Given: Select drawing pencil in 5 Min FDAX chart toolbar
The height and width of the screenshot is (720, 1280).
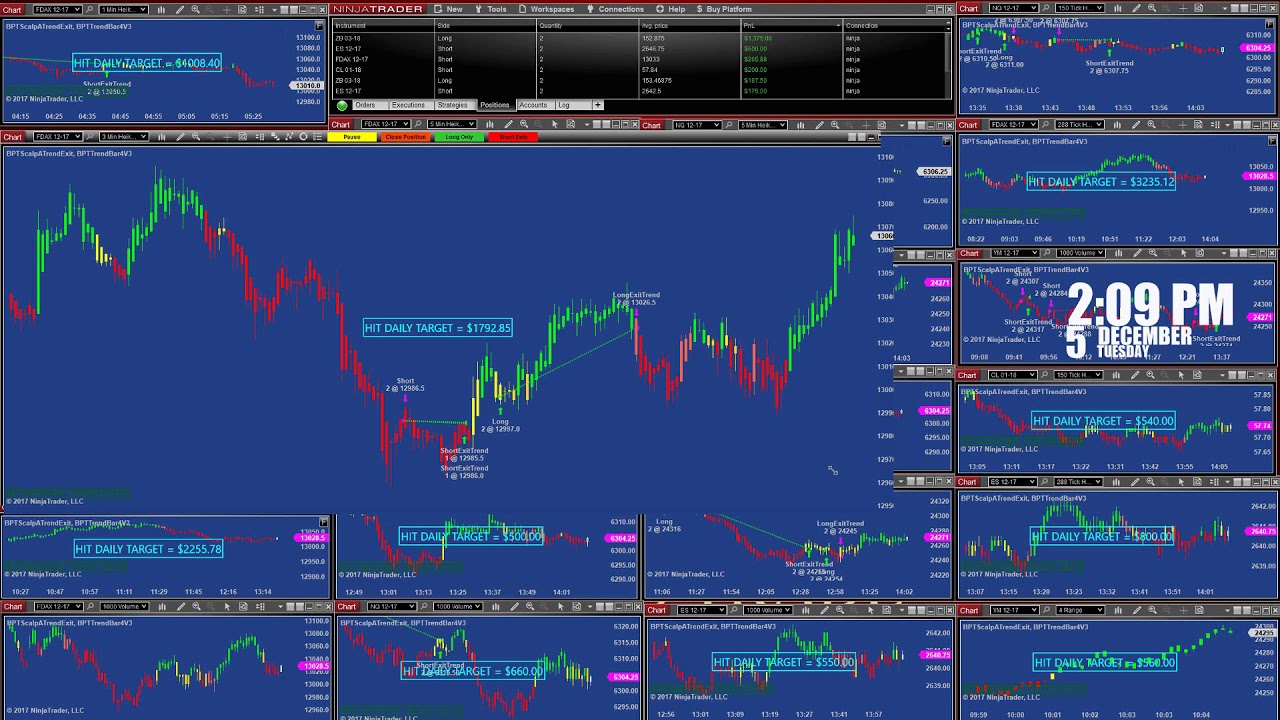Looking at the screenshot, I should [x=508, y=124].
